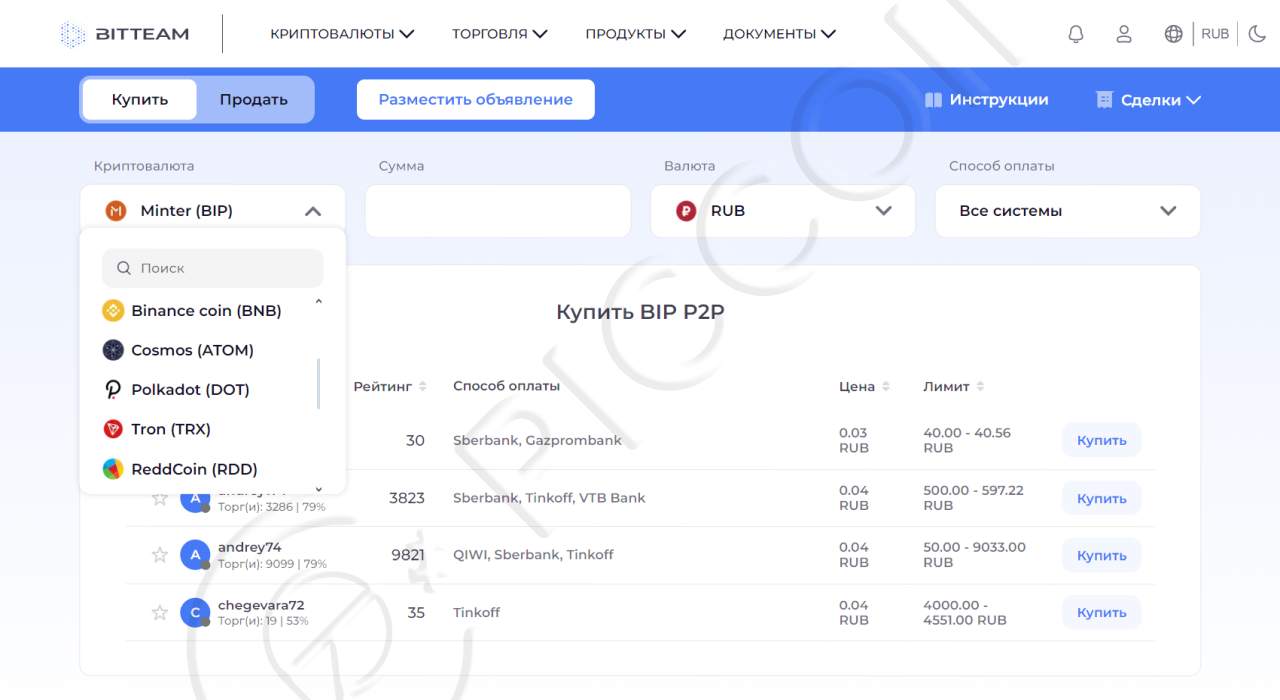Click the RUB ruble currency icon
Screen dimensions: 1280x700
(686, 211)
